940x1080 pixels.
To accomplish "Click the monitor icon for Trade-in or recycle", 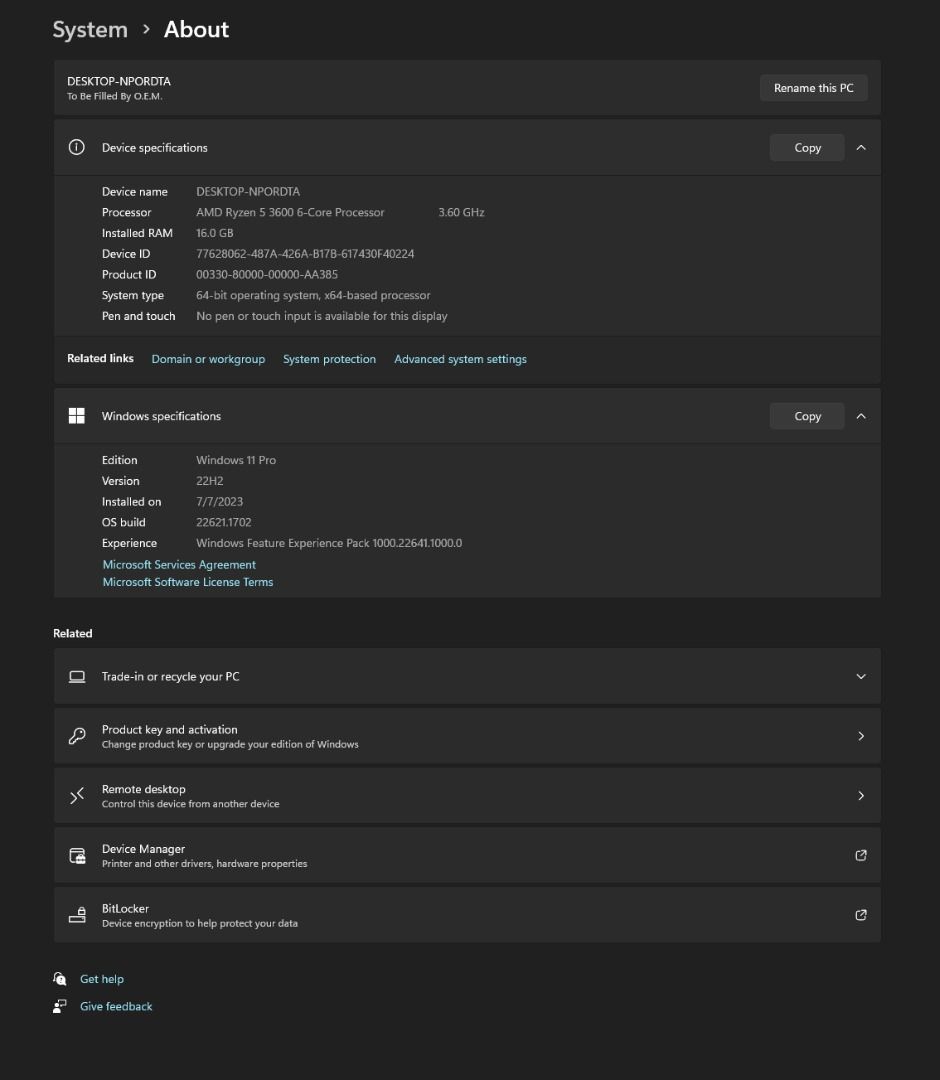I will point(77,676).
